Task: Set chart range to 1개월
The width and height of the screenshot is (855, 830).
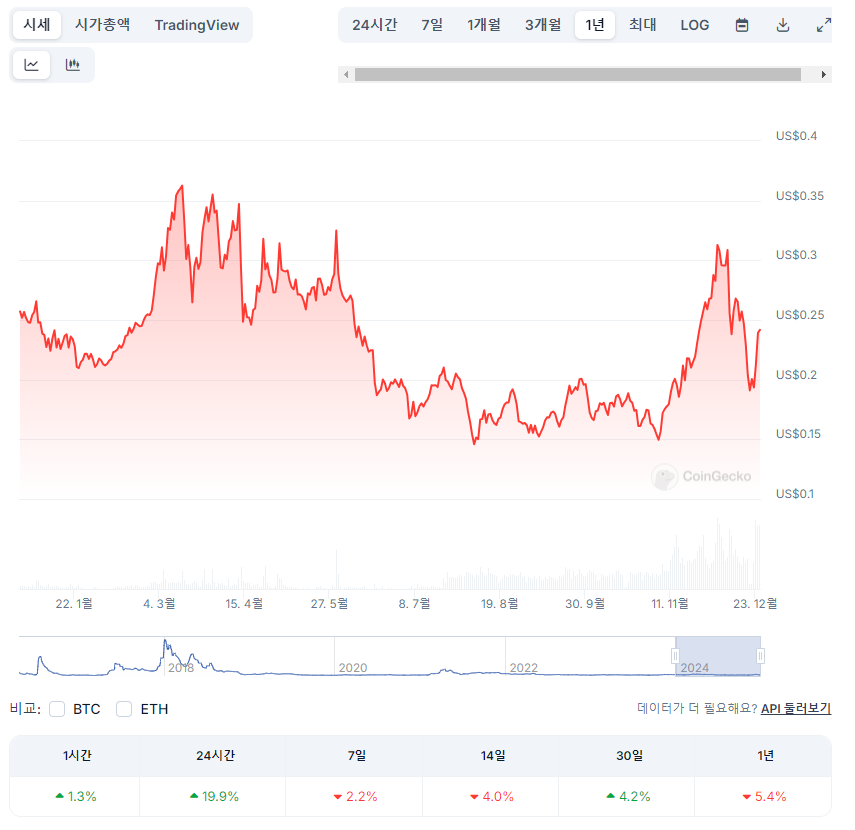Action: click(x=484, y=25)
